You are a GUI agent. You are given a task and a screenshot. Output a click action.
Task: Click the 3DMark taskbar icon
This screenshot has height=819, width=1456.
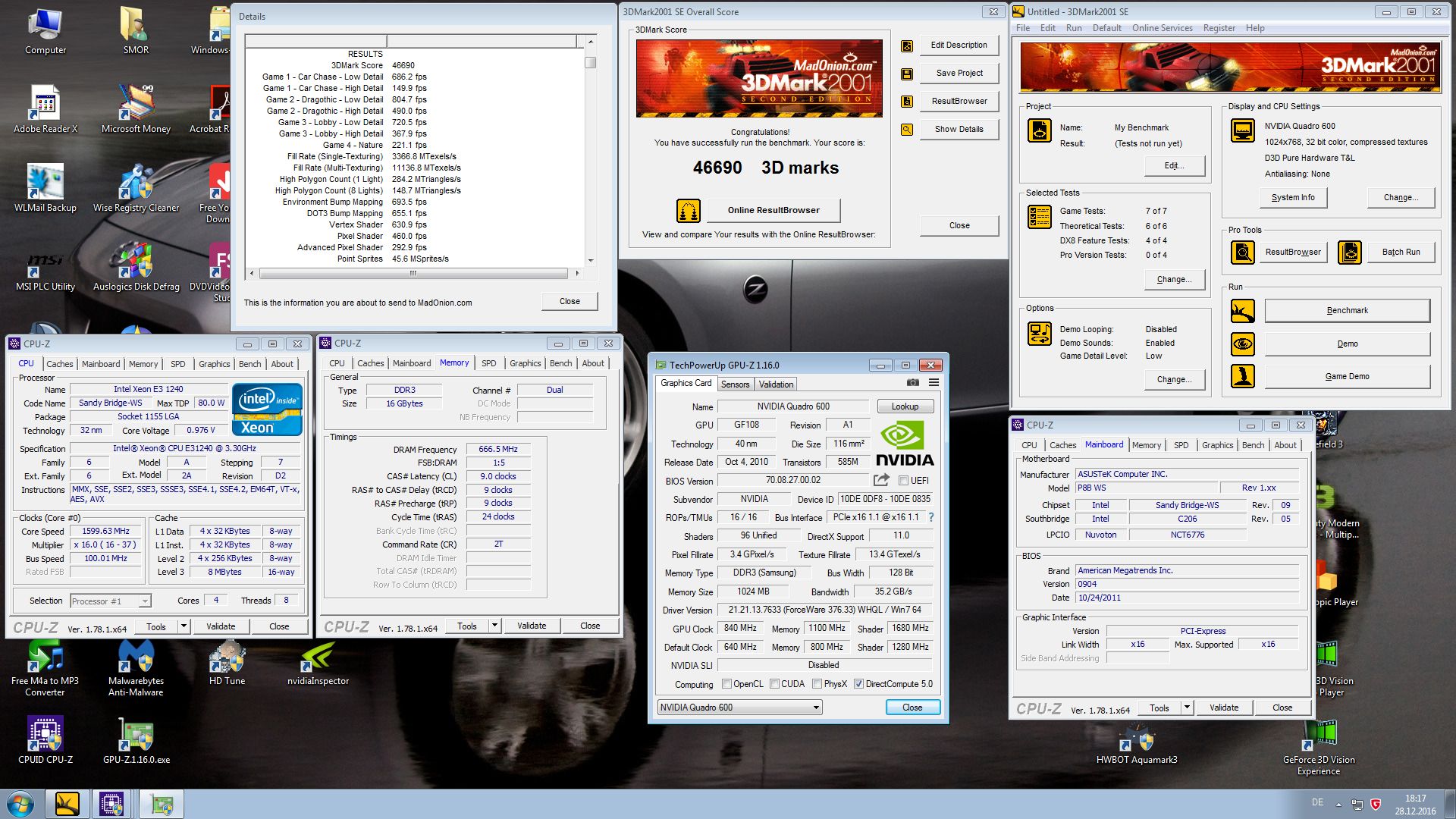(x=67, y=804)
